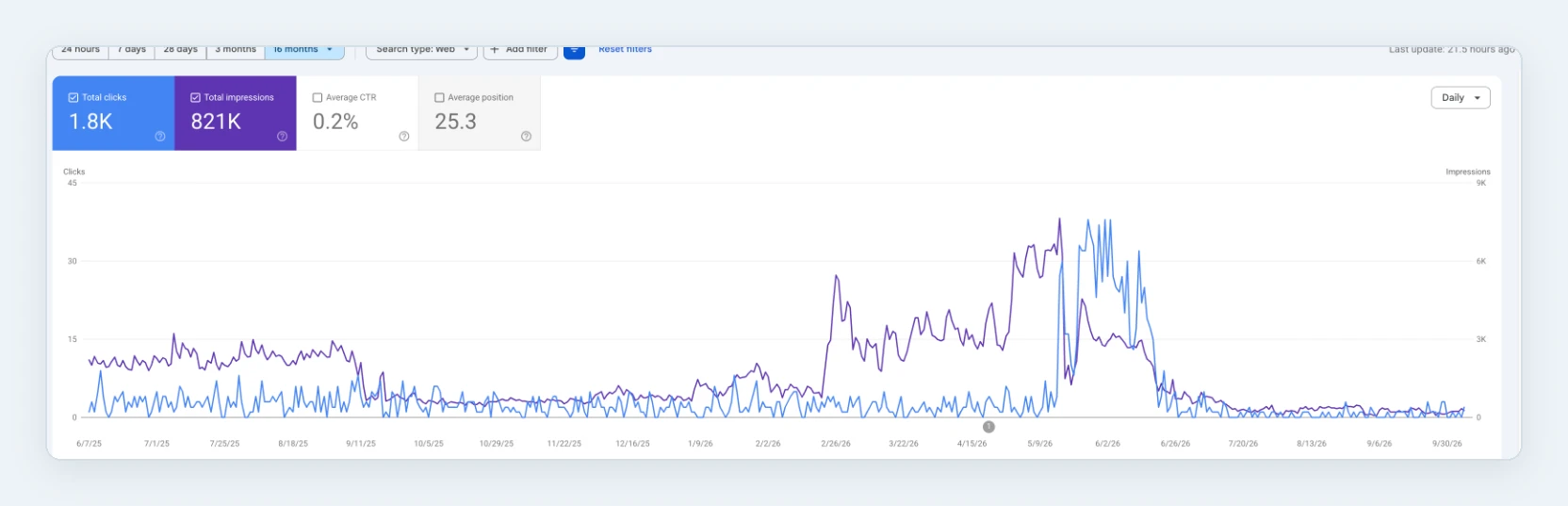Uncheck the Total clicks checkbox
This screenshot has height=506, width=1568.
pyautogui.click(x=73, y=97)
